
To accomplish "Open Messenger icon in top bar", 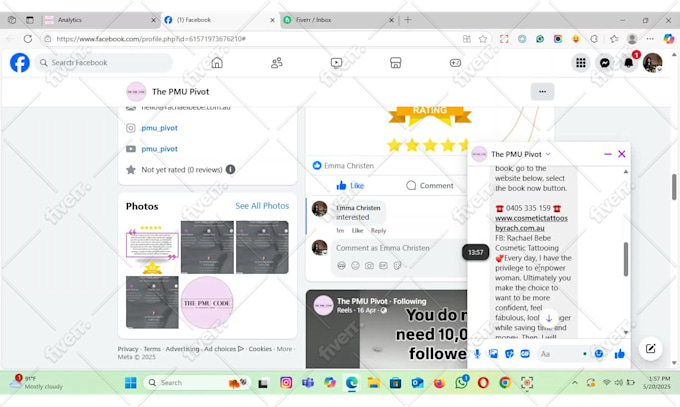I will (x=605, y=63).
